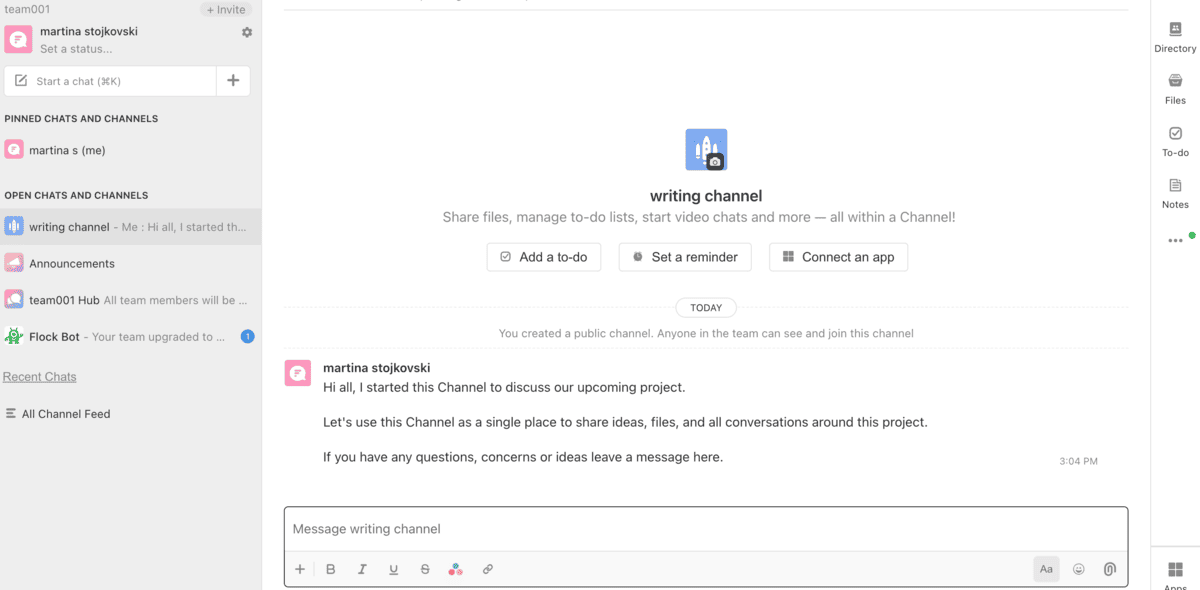Click the plus button beside Start a chat
The image size is (1200, 590).
[x=233, y=81]
